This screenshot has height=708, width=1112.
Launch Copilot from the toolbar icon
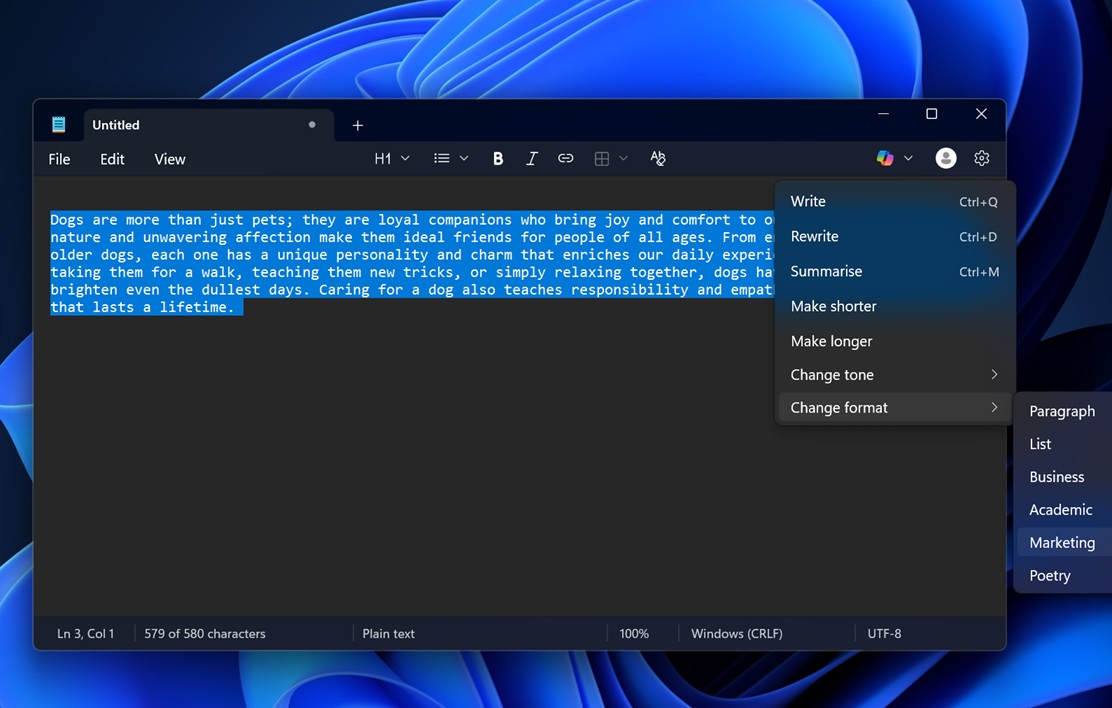click(x=884, y=158)
